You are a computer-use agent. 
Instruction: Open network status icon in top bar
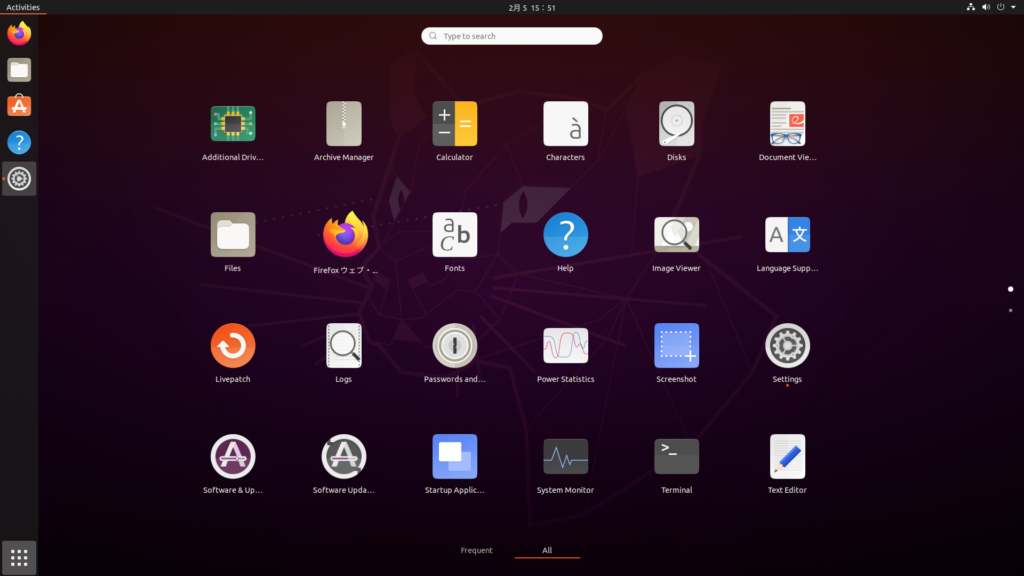pos(970,7)
